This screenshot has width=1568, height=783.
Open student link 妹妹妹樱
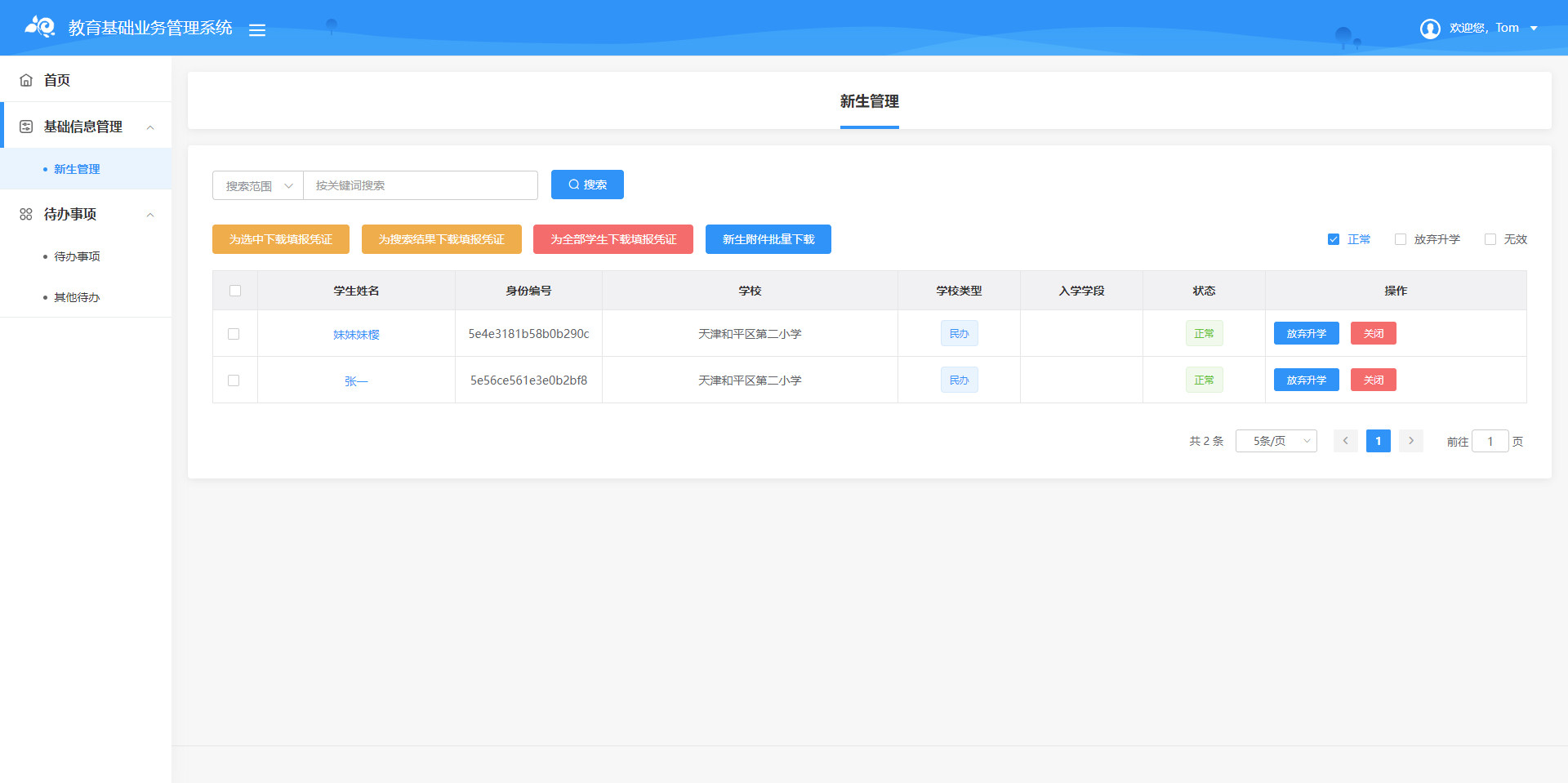tap(356, 334)
